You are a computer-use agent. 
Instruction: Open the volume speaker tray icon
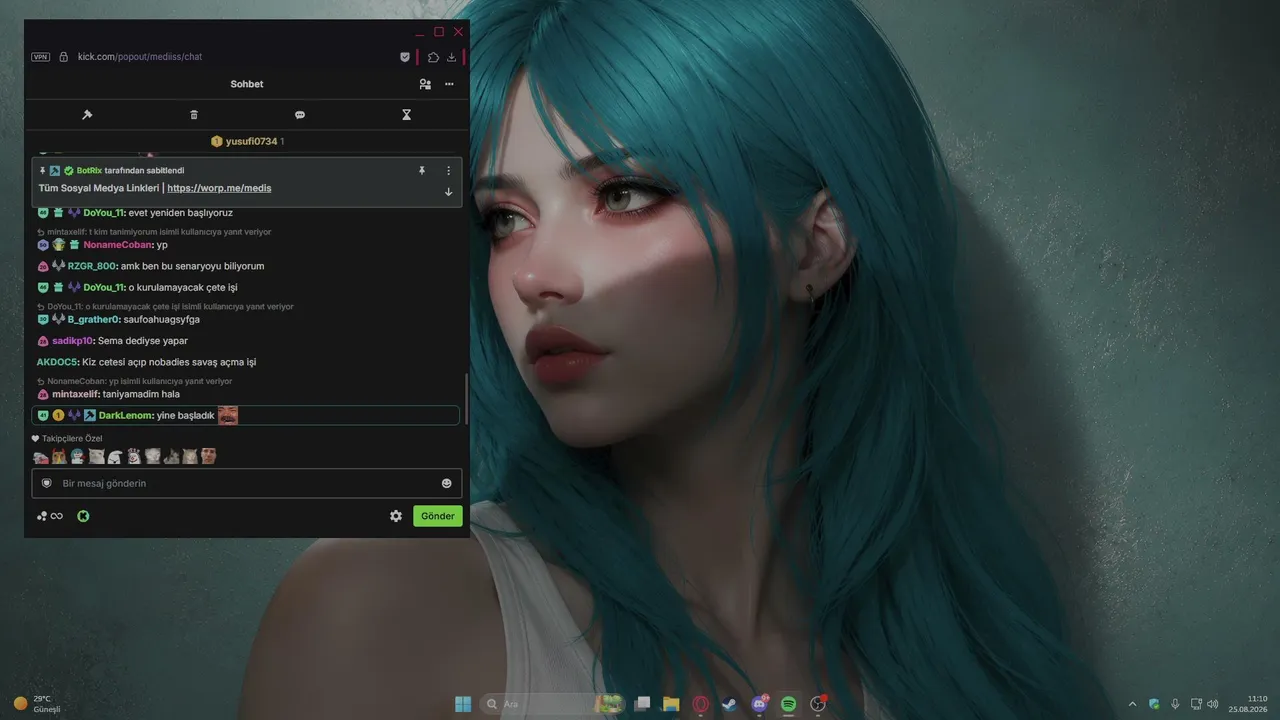point(1213,704)
